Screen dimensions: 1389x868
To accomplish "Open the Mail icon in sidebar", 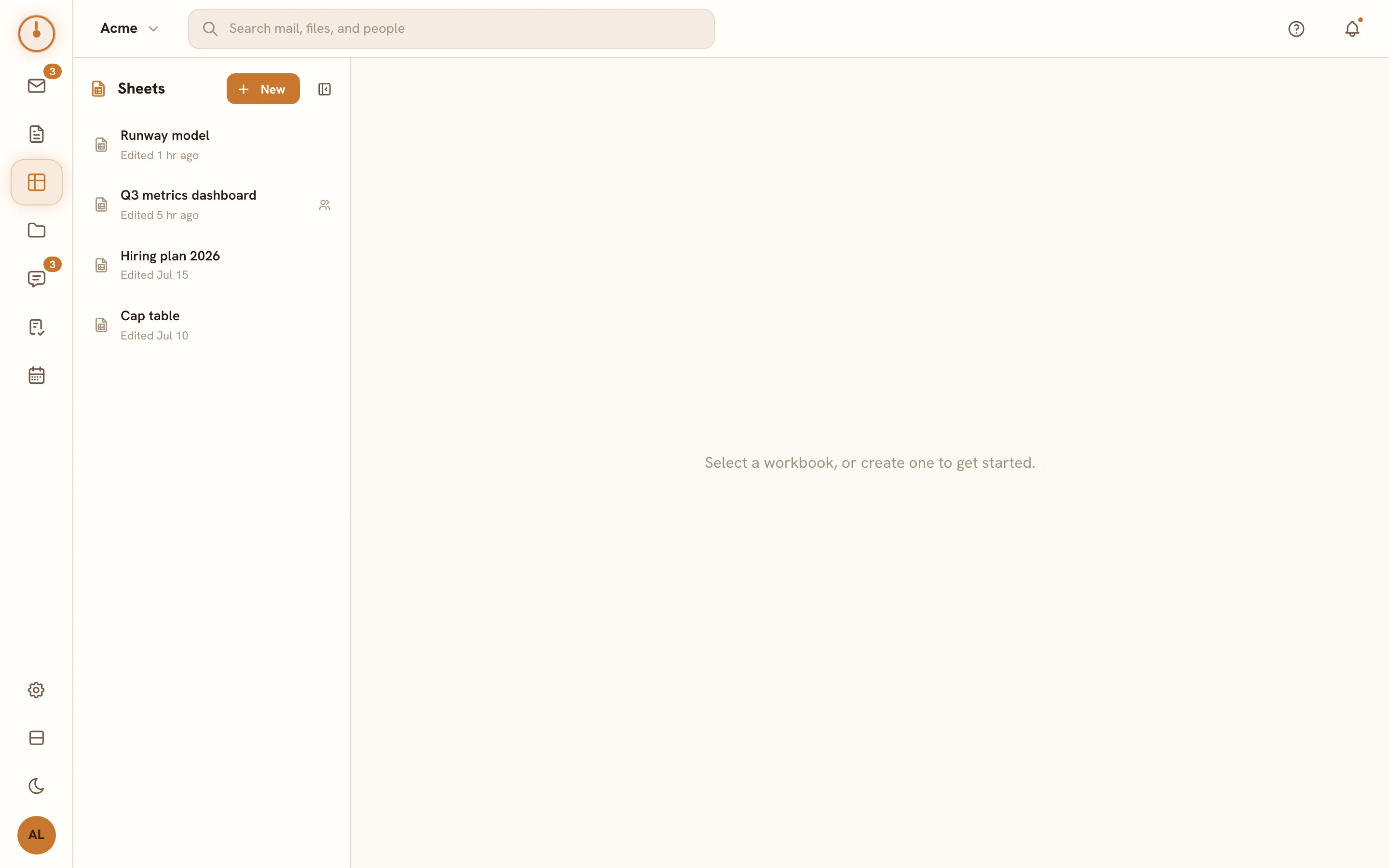I will pyautogui.click(x=36, y=86).
